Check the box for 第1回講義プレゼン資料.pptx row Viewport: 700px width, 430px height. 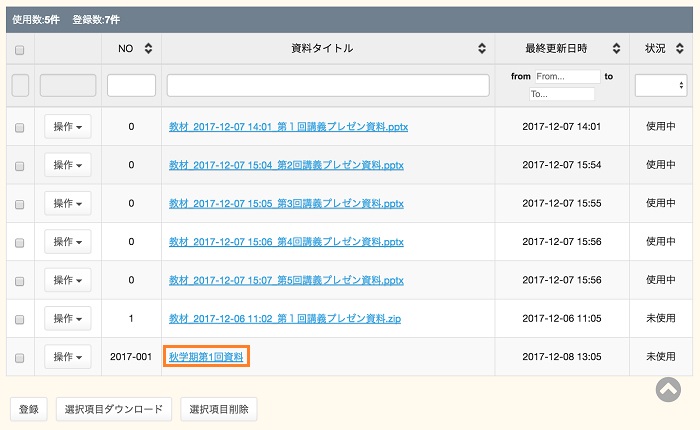[x=19, y=127]
